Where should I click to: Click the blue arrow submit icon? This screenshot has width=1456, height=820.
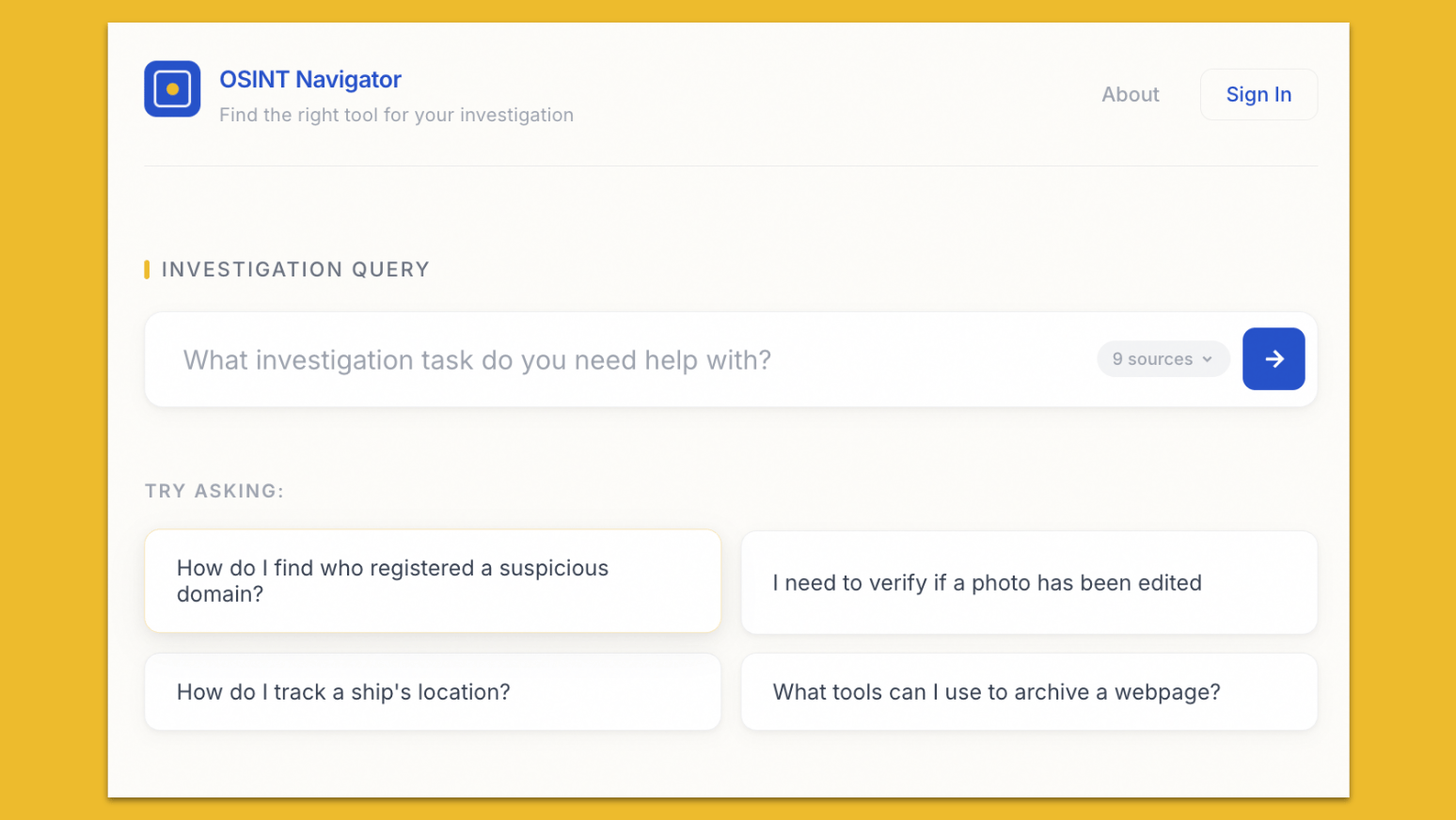[x=1274, y=358]
